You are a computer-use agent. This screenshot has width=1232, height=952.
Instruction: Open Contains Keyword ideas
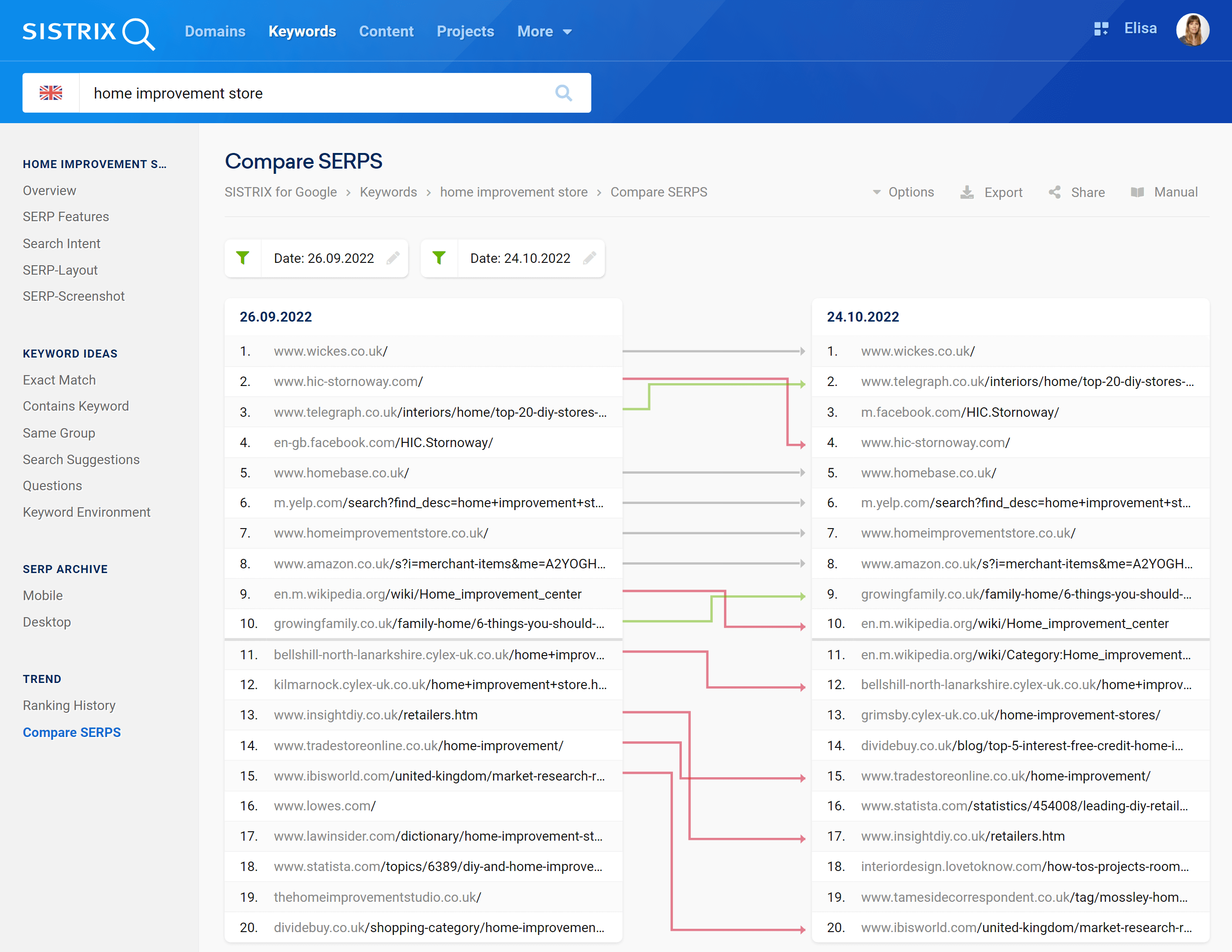click(76, 406)
